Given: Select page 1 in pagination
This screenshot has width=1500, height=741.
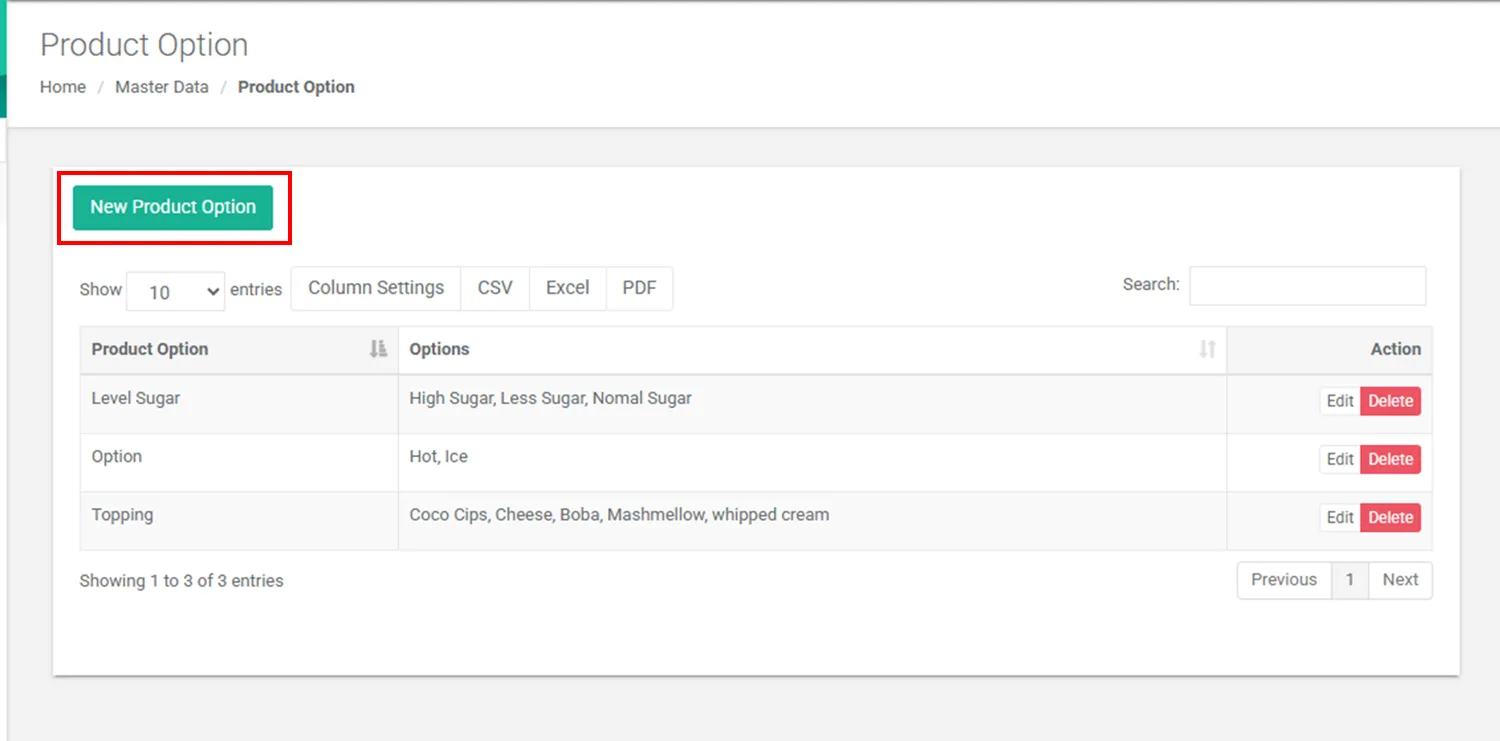Looking at the screenshot, I should point(1350,580).
